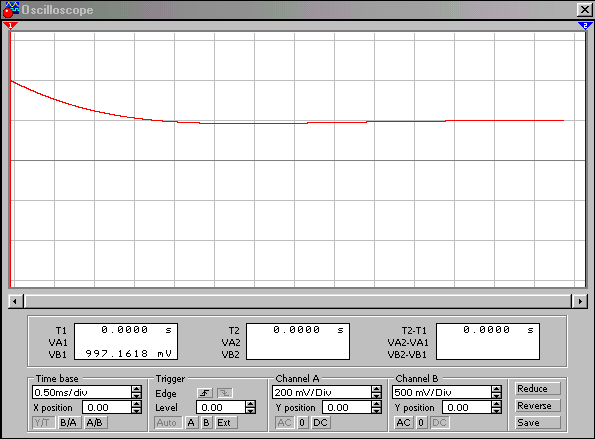Set Channel B coupling to 0

click(x=421, y=422)
